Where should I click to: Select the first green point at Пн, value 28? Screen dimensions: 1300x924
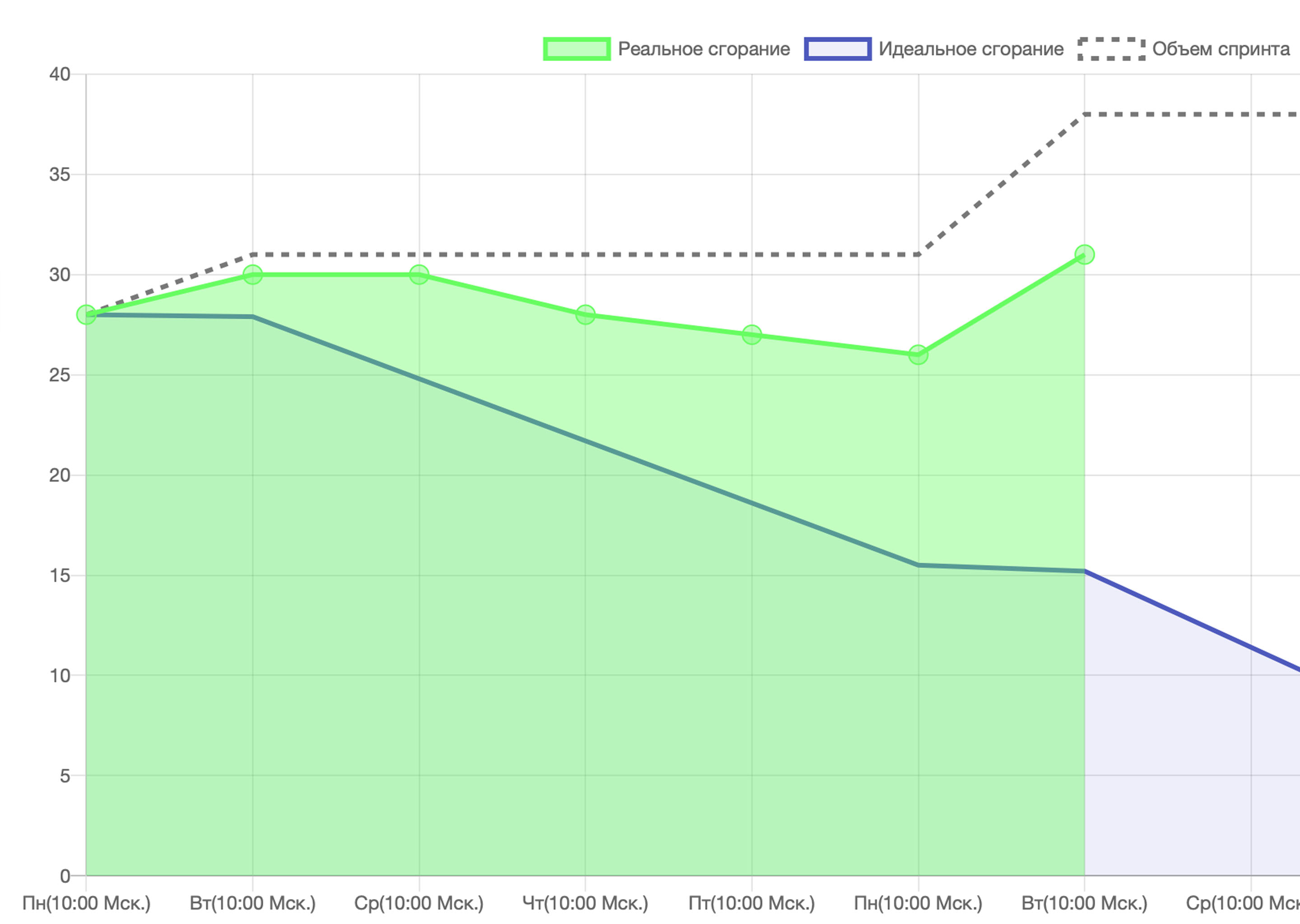(86, 314)
